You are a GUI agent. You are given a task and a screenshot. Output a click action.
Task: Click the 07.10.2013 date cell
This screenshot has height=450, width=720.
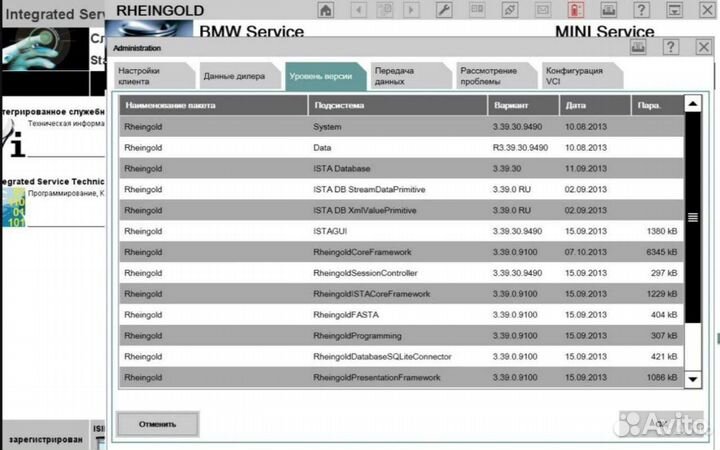(x=586, y=252)
